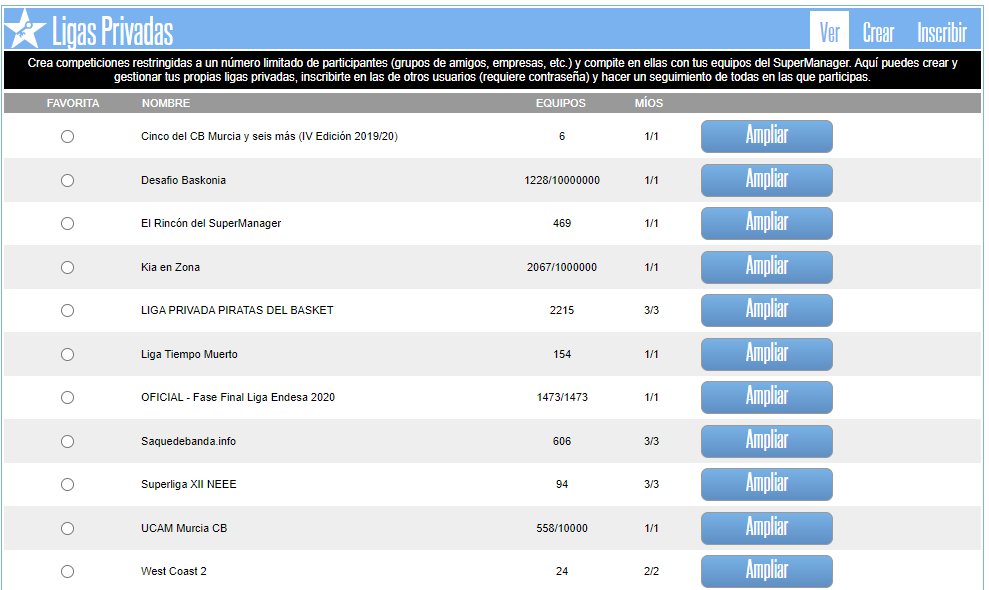Select Kia en Zona favorite radio button
Screen dimensions: 989x590
coord(67,268)
